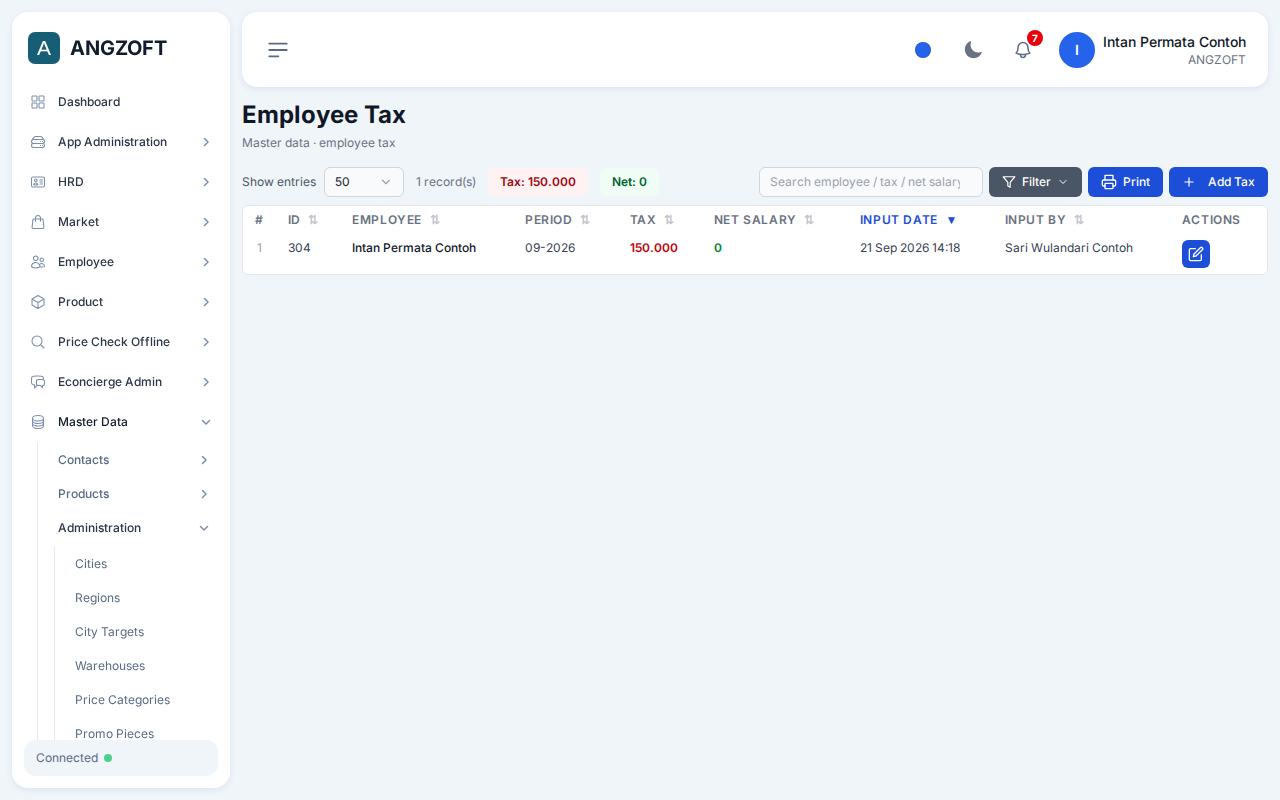Sort by Period column

click(558, 220)
